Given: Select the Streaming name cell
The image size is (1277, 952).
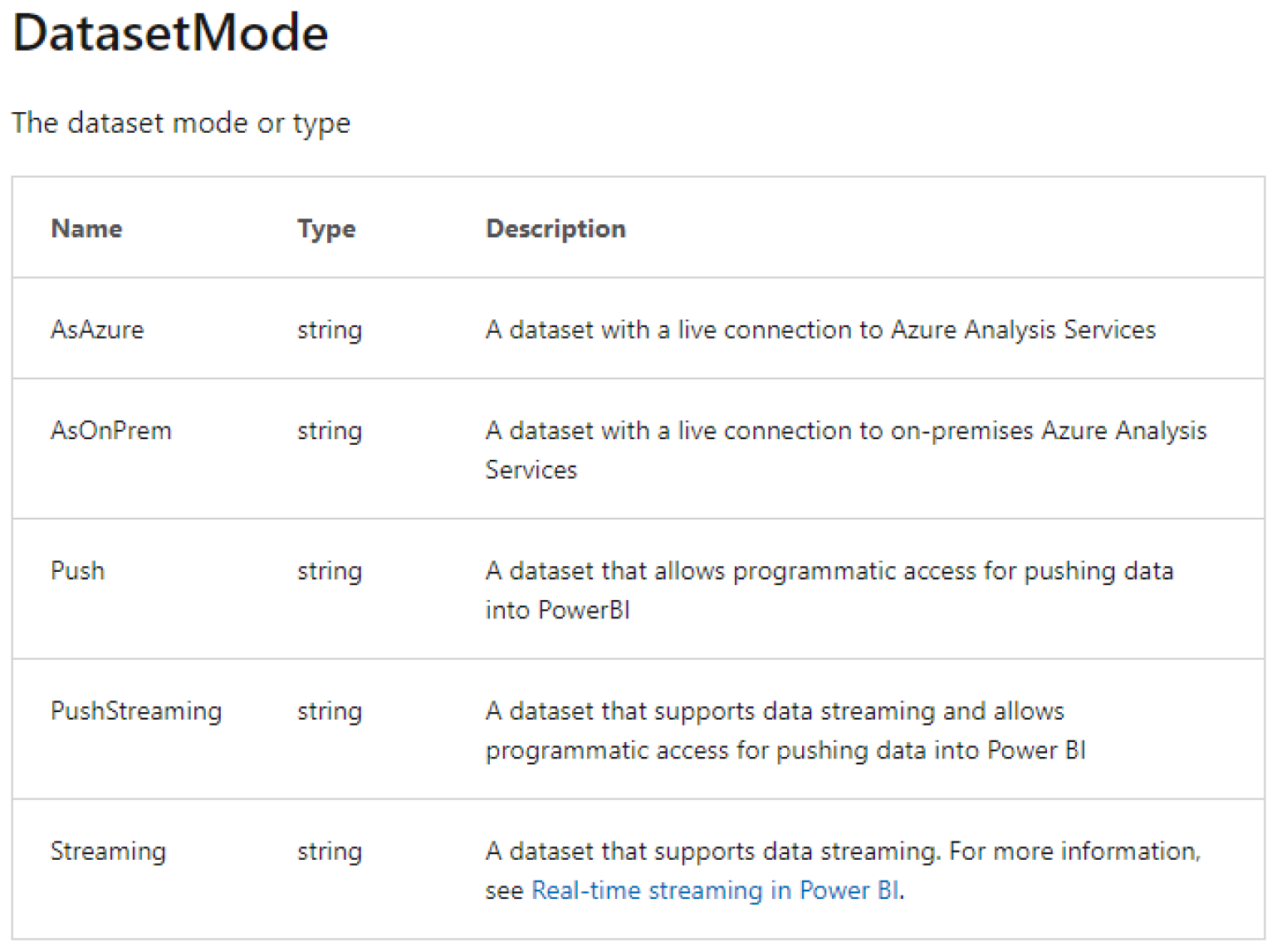Looking at the screenshot, I should point(108,852).
